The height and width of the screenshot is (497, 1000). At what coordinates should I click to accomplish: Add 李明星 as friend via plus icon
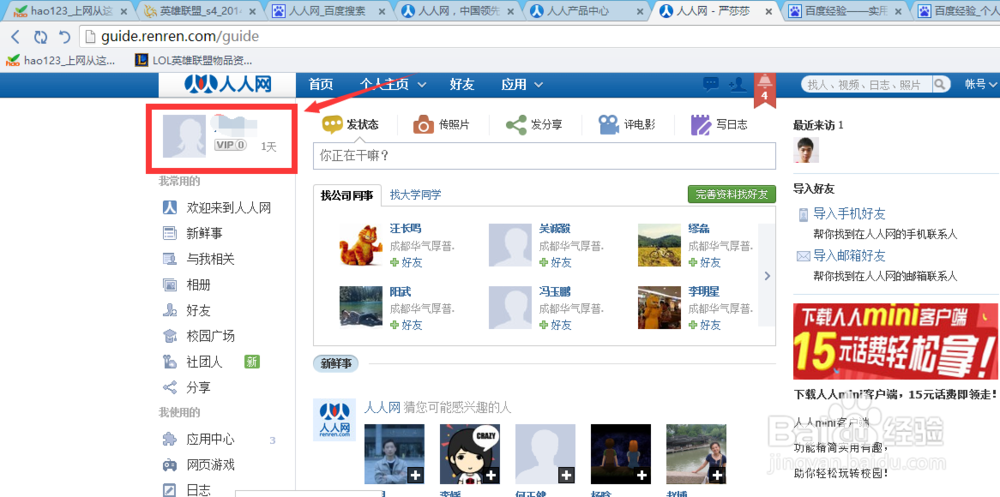(693, 325)
